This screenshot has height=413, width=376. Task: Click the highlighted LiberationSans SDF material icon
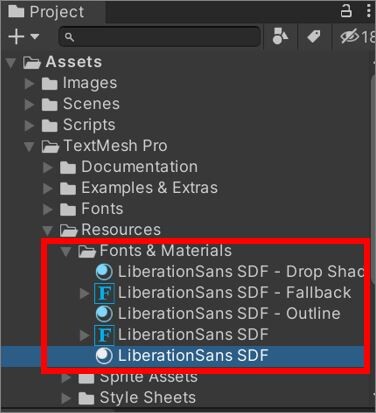(104, 356)
